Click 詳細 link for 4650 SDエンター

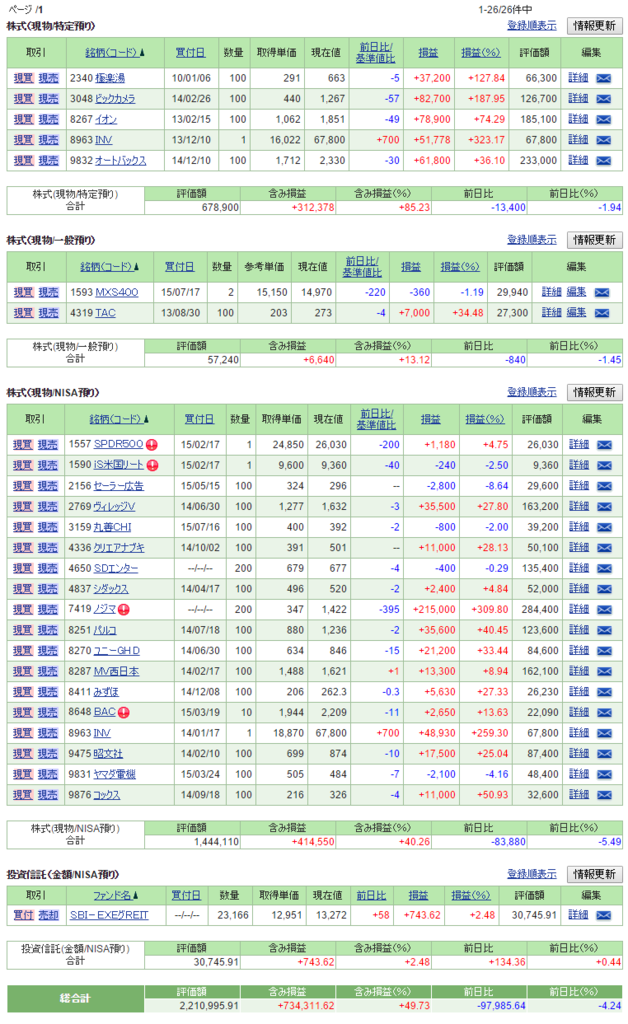579,569
